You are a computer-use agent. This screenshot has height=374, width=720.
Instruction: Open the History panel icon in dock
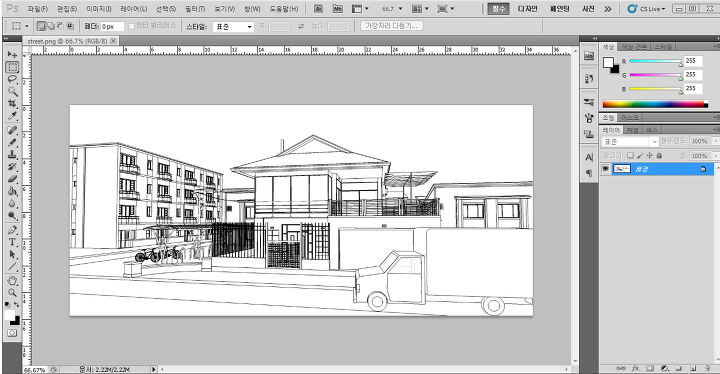pos(589,79)
